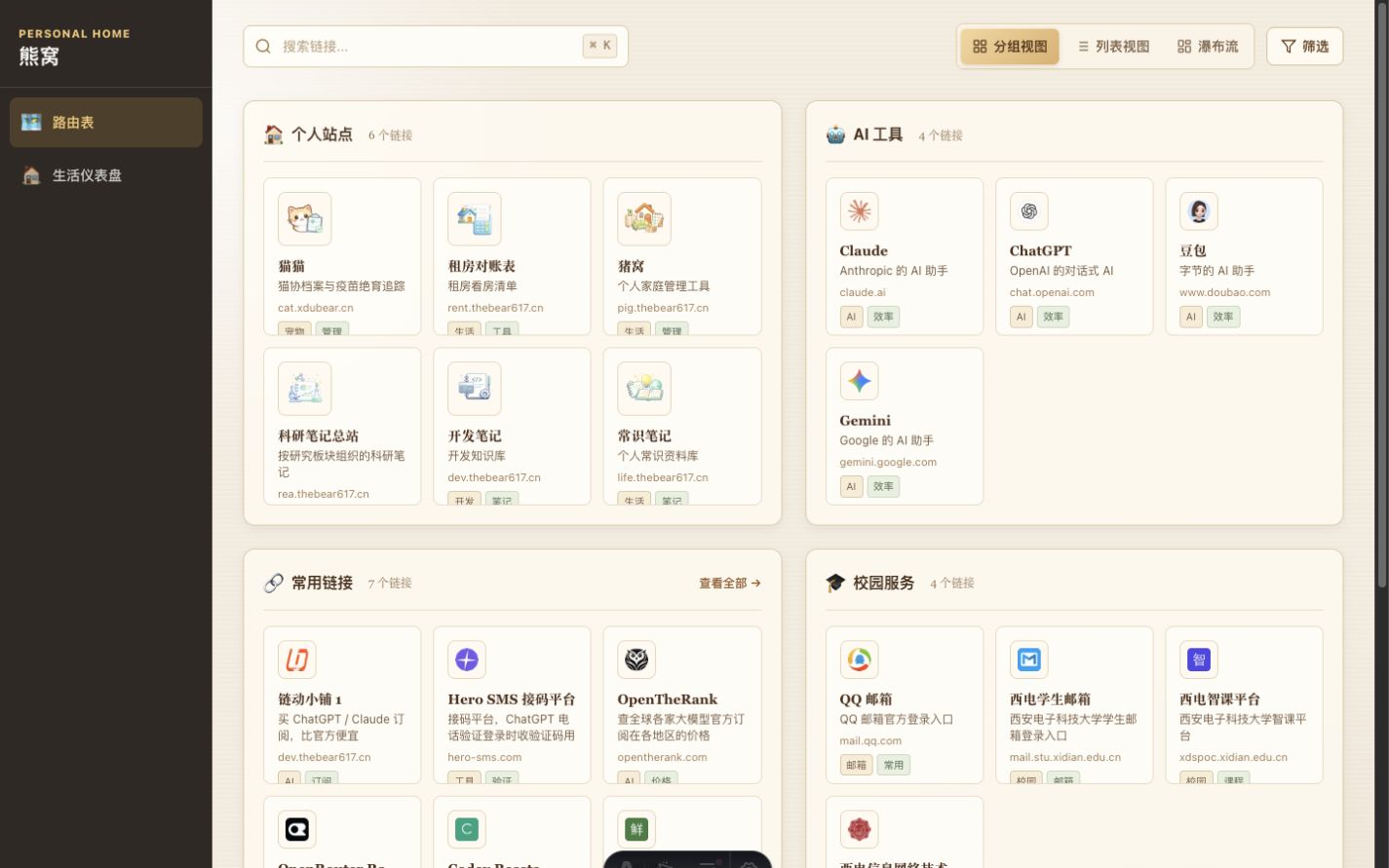Click the Claude starburst logo

point(859,210)
